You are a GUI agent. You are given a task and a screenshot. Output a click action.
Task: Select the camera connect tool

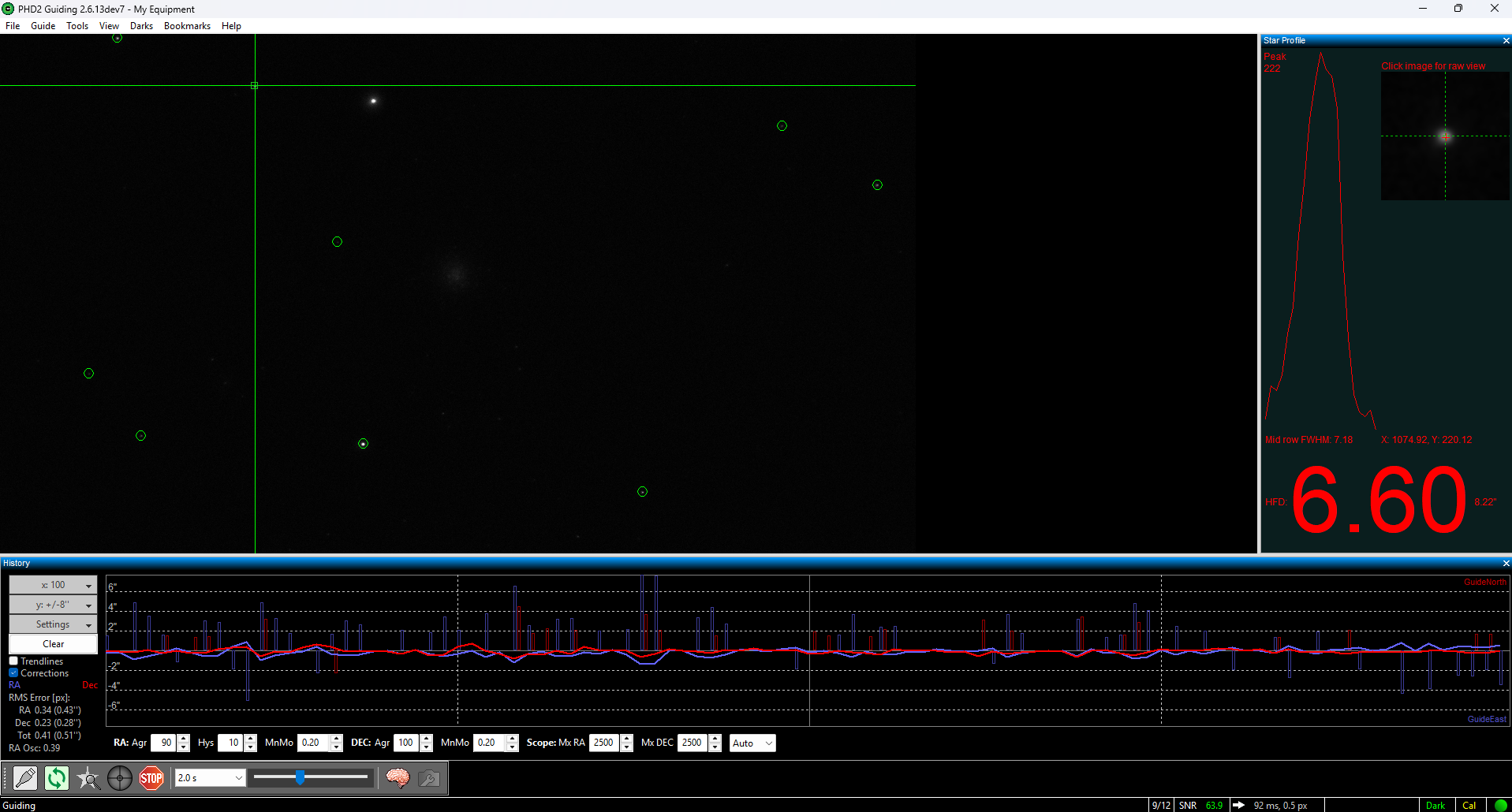[26, 778]
